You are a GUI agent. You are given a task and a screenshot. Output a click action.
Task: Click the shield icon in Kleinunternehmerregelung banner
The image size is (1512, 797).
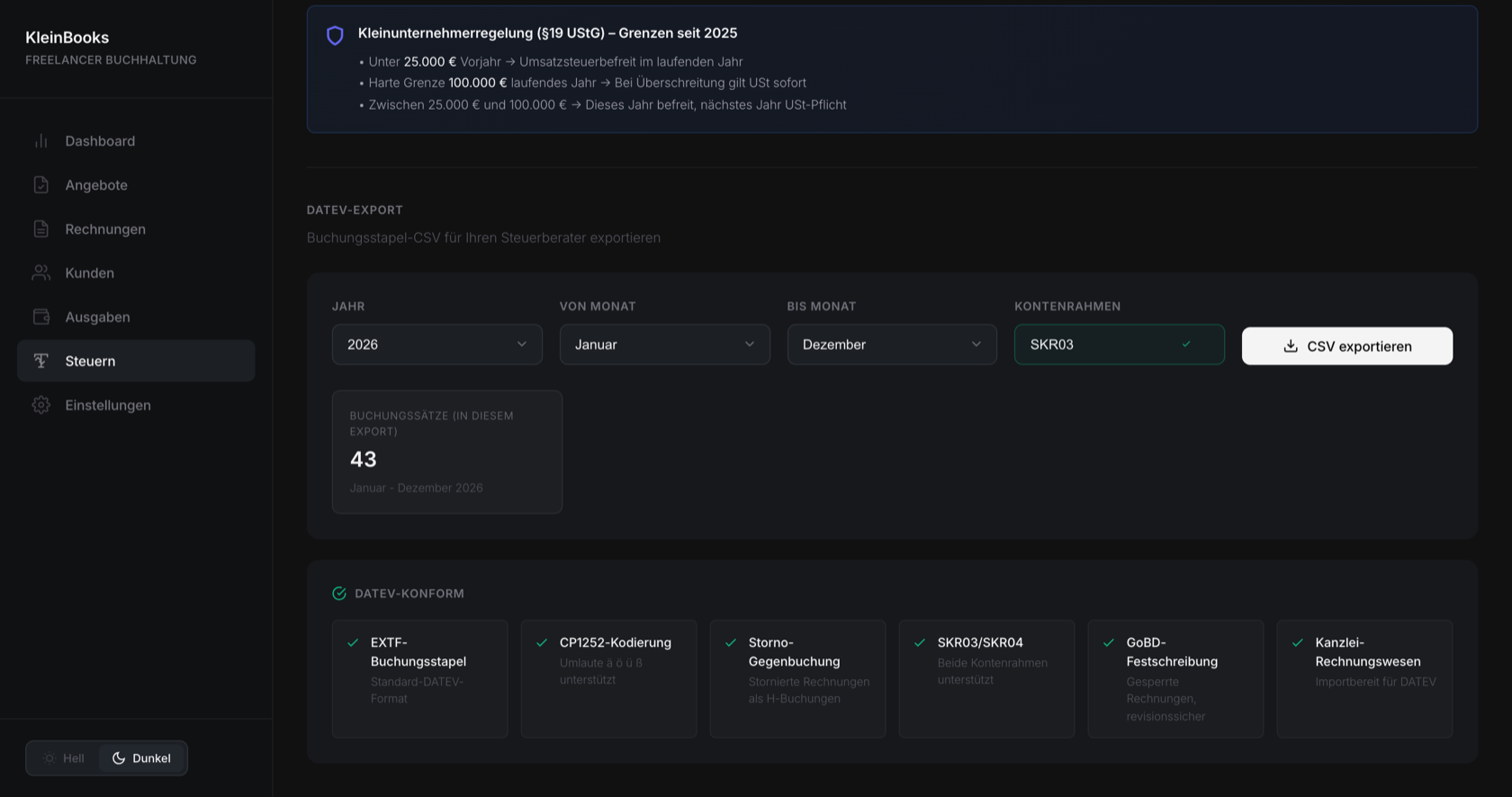click(x=335, y=35)
